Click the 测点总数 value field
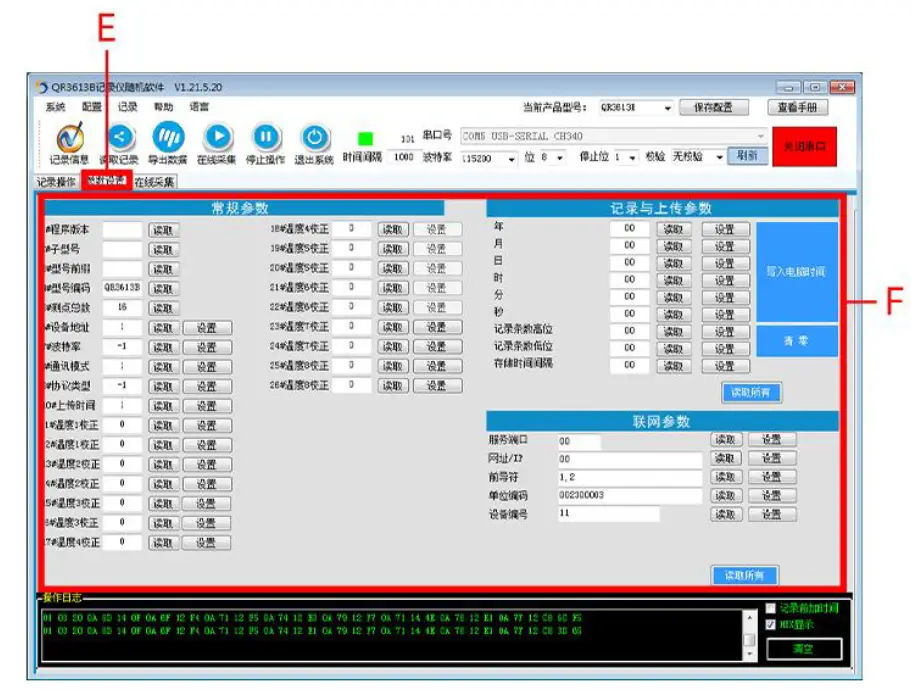Image resolution: width=911 pixels, height=700 pixels. (x=122, y=307)
